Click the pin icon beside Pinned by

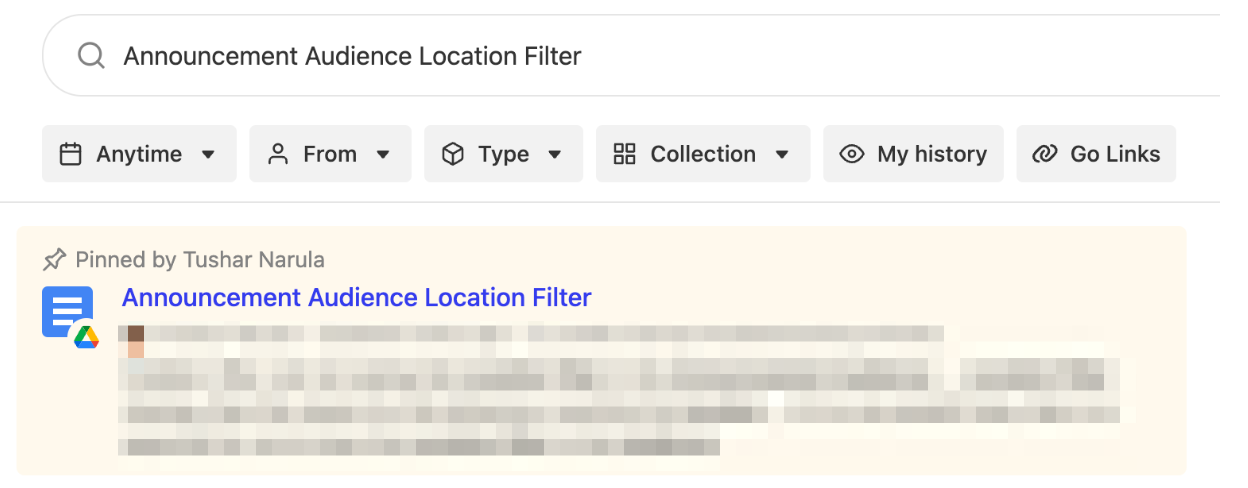tap(54, 260)
